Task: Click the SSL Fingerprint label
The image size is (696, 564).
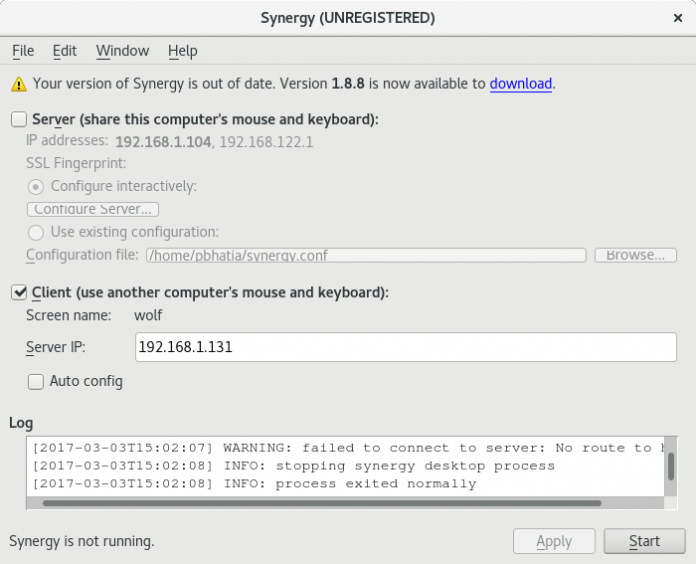Action: pyautogui.click(x=76, y=163)
